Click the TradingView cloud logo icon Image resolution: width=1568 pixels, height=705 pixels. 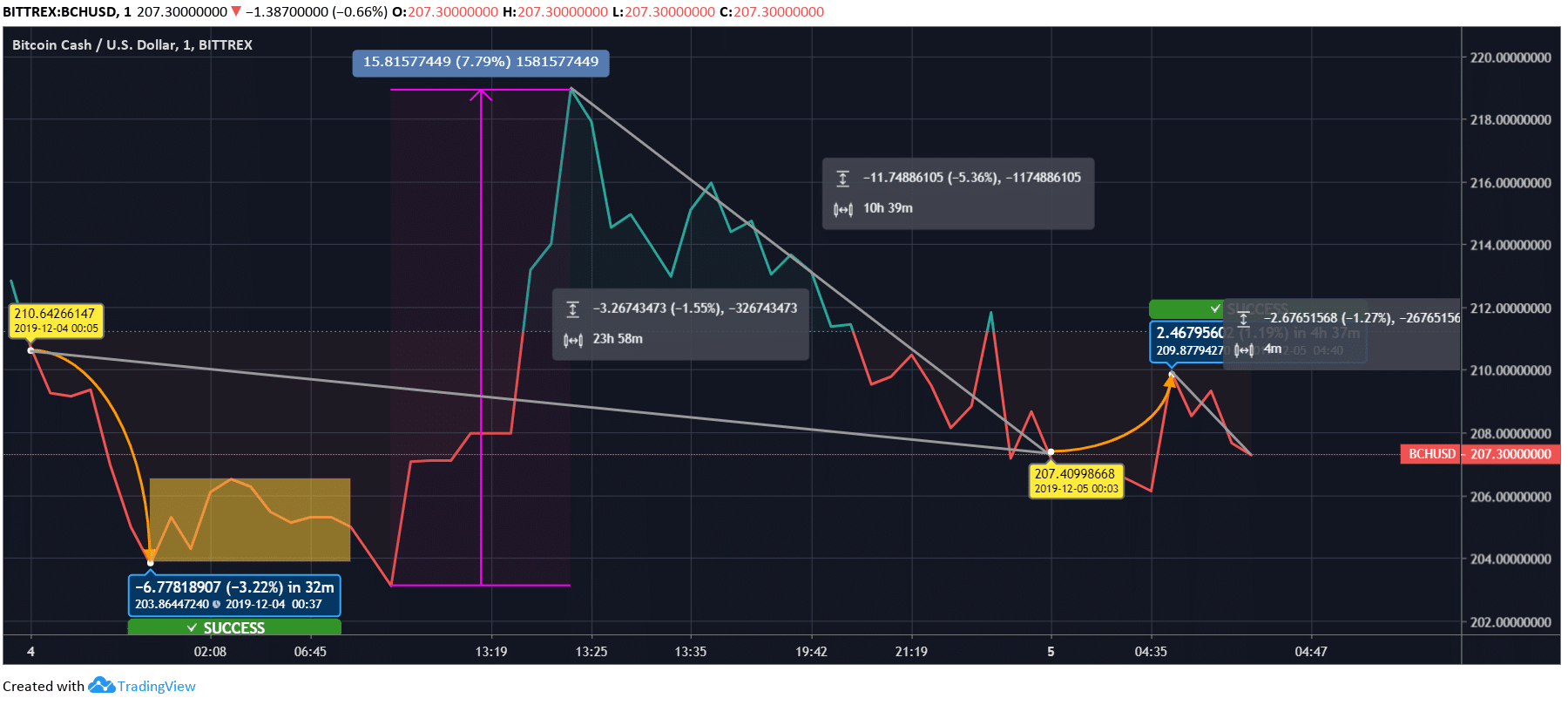[102, 685]
